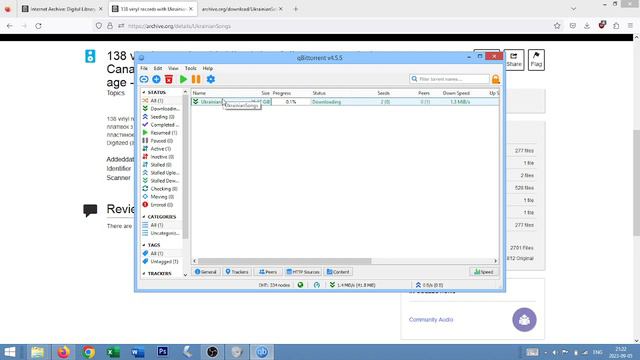Click the orange lock UI icon

[496, 79]
